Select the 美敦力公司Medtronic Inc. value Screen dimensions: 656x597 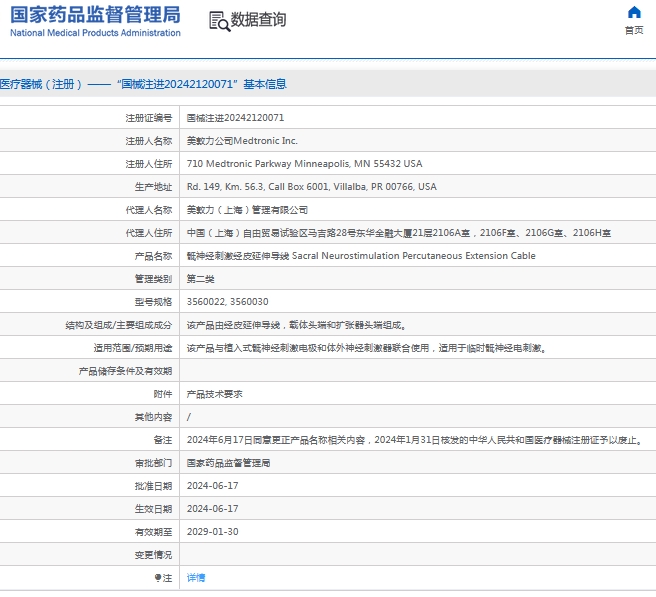pos(242,141)
